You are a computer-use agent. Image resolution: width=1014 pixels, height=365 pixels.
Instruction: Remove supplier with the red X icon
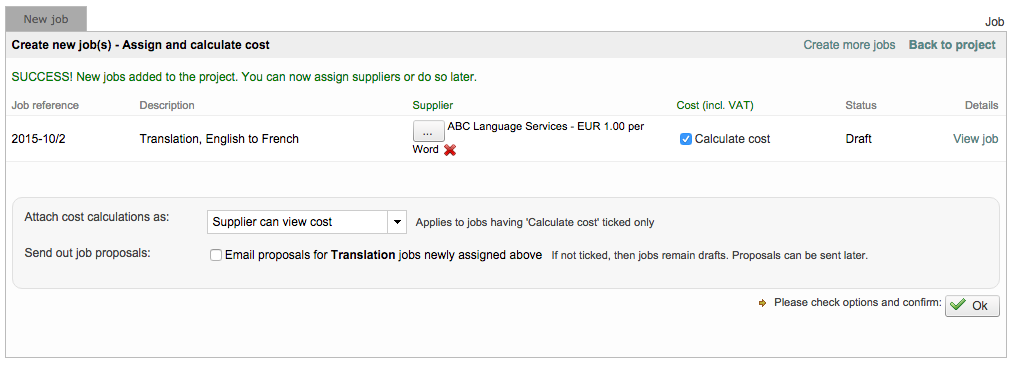pyautogui.click(x=450, y=150)
